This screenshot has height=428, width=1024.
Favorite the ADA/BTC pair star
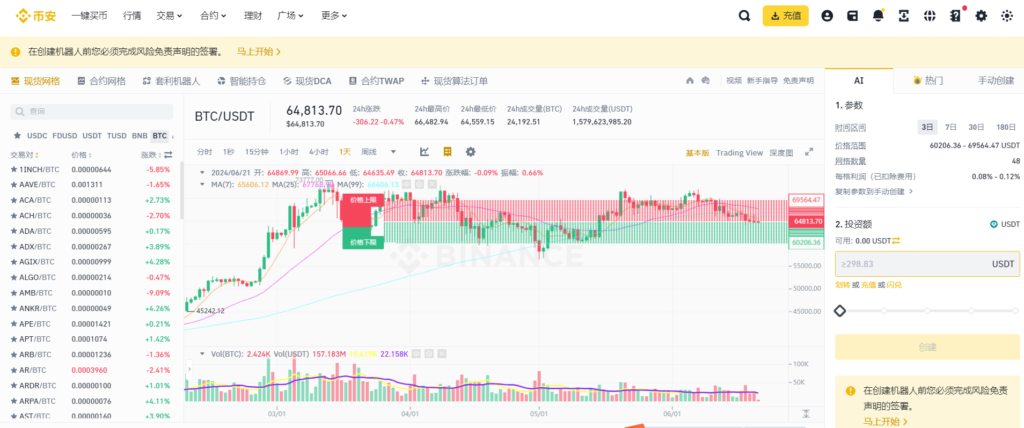[12, 231]
